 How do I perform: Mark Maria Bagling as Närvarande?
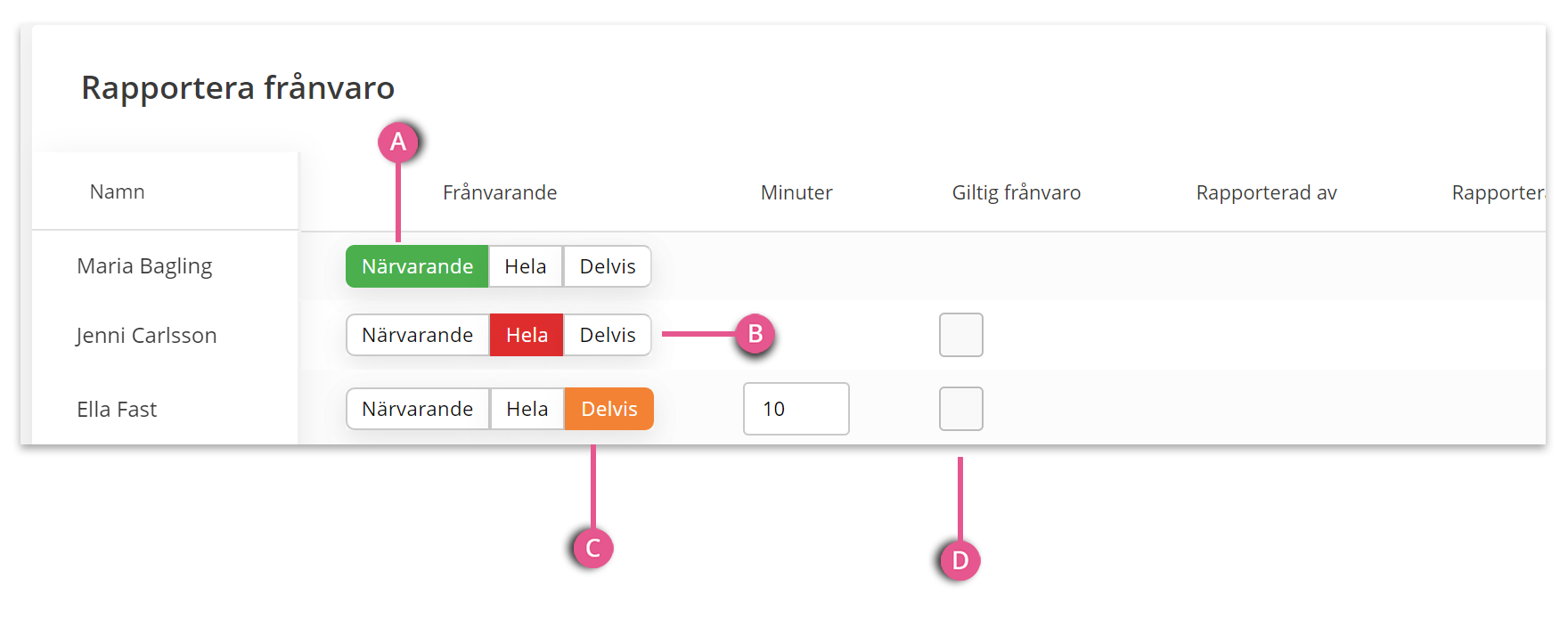point(417,266)
